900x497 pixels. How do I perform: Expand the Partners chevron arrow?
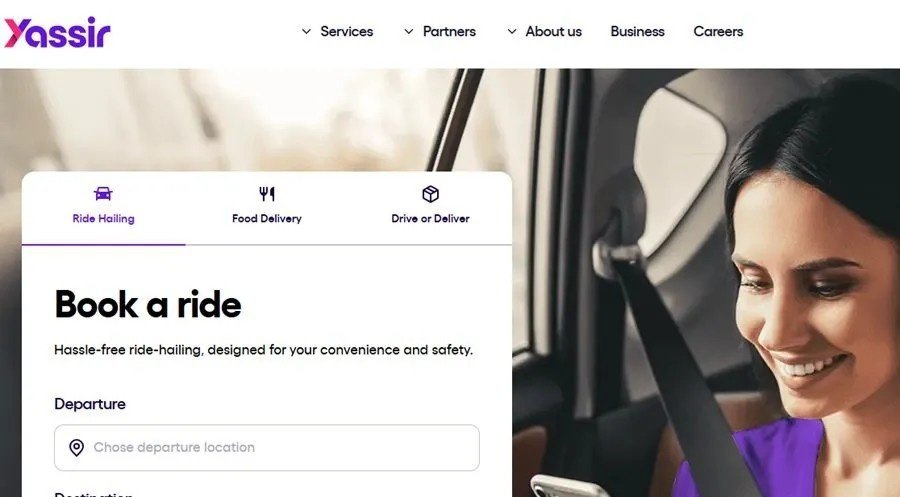(x=409, y=32)
